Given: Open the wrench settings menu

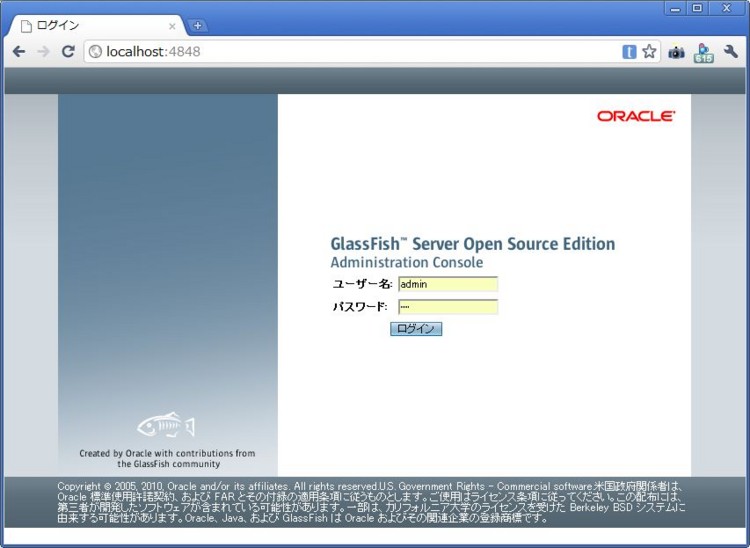Looking at the screenshot, I should [730, 51].
